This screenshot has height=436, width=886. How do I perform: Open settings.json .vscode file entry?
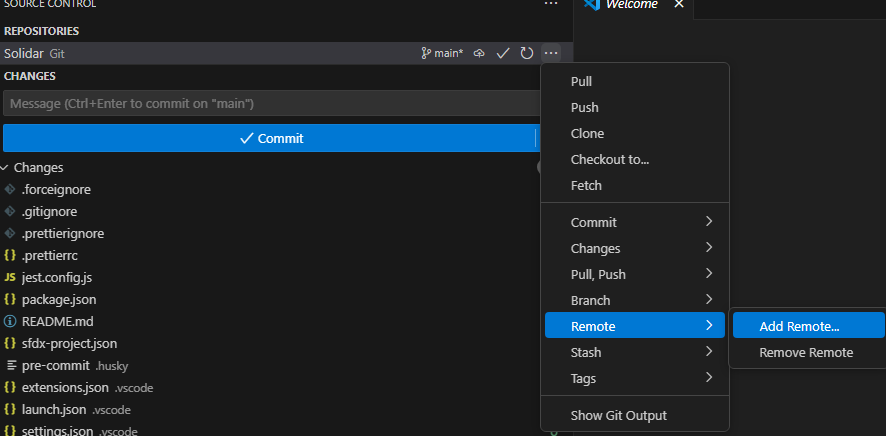[80, 430]
